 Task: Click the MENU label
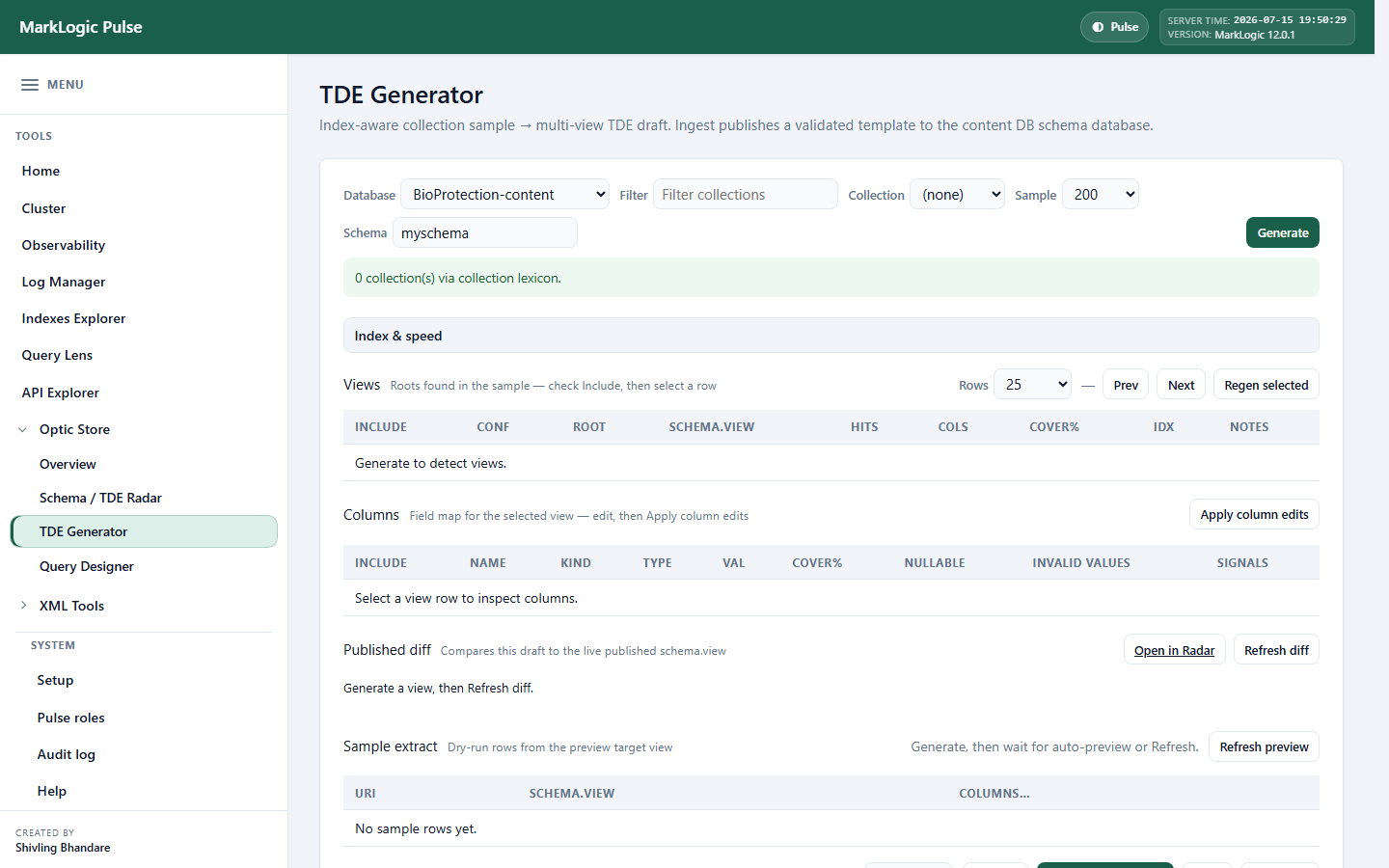pos(66,85)
